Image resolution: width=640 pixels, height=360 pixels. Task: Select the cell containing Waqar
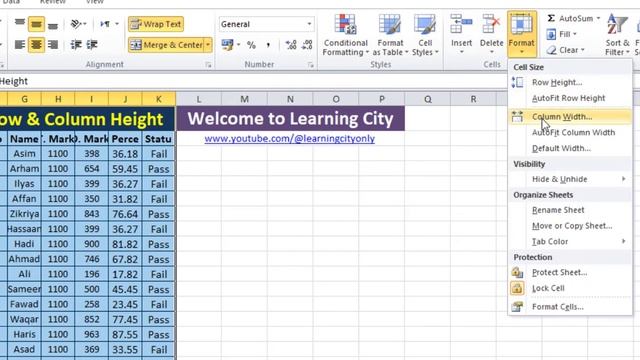24,319
